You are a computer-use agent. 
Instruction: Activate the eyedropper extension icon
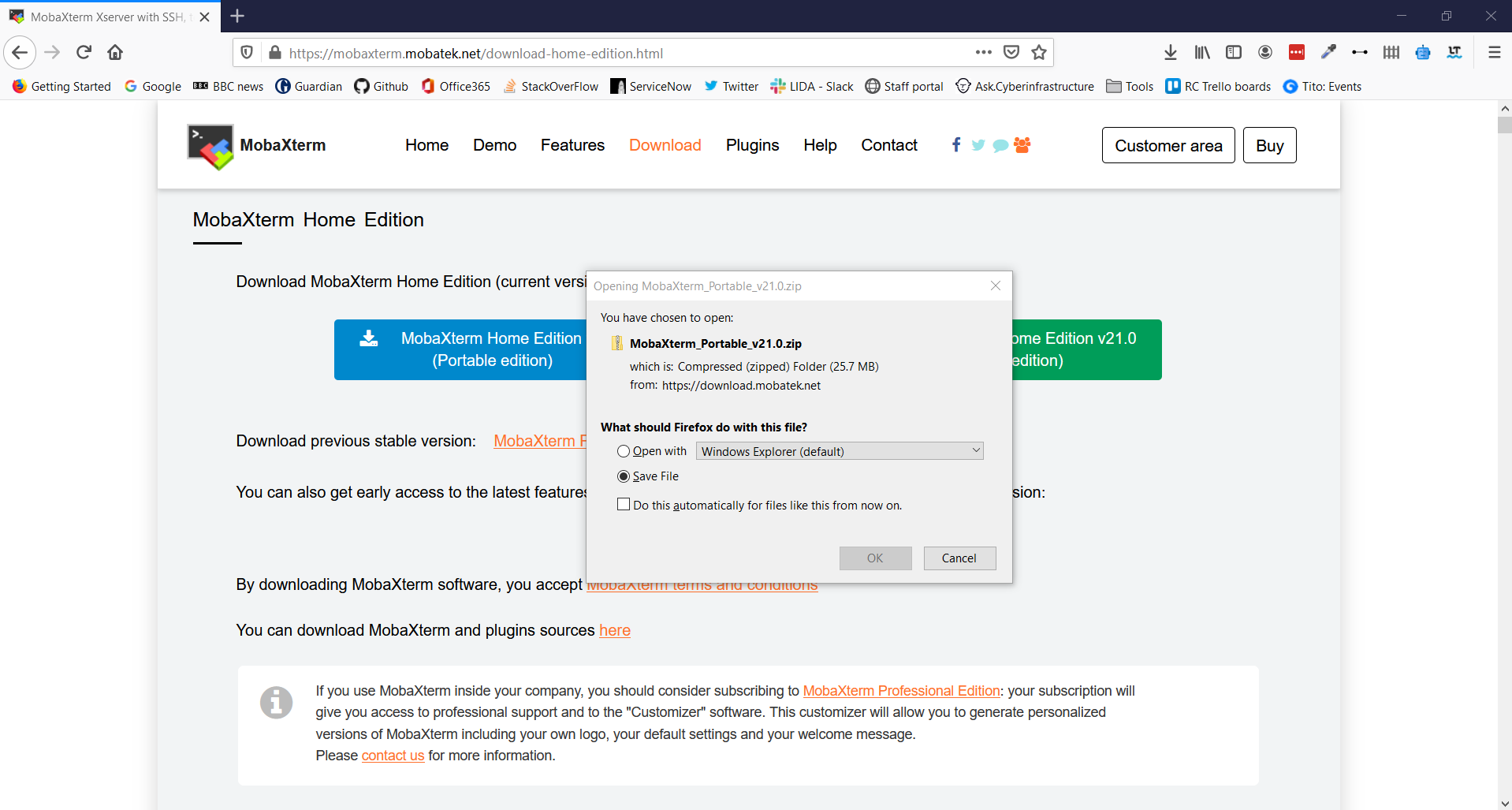[x=1328, y=52]
